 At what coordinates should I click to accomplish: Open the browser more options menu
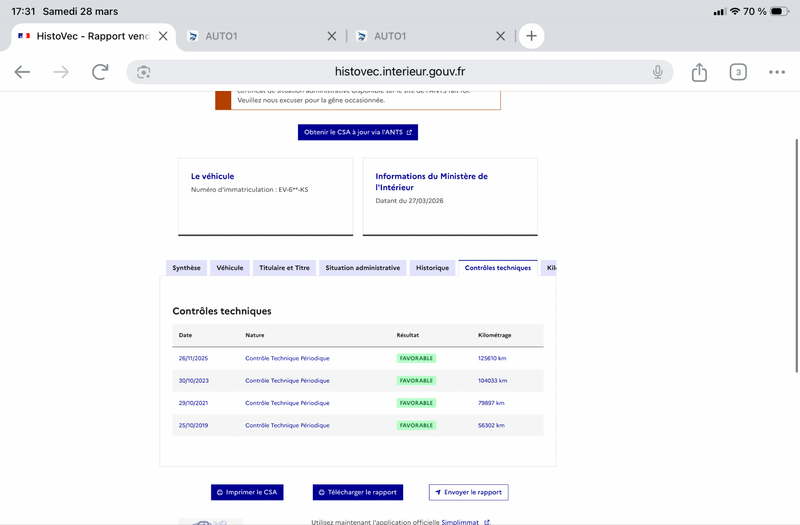coord(777,72)
